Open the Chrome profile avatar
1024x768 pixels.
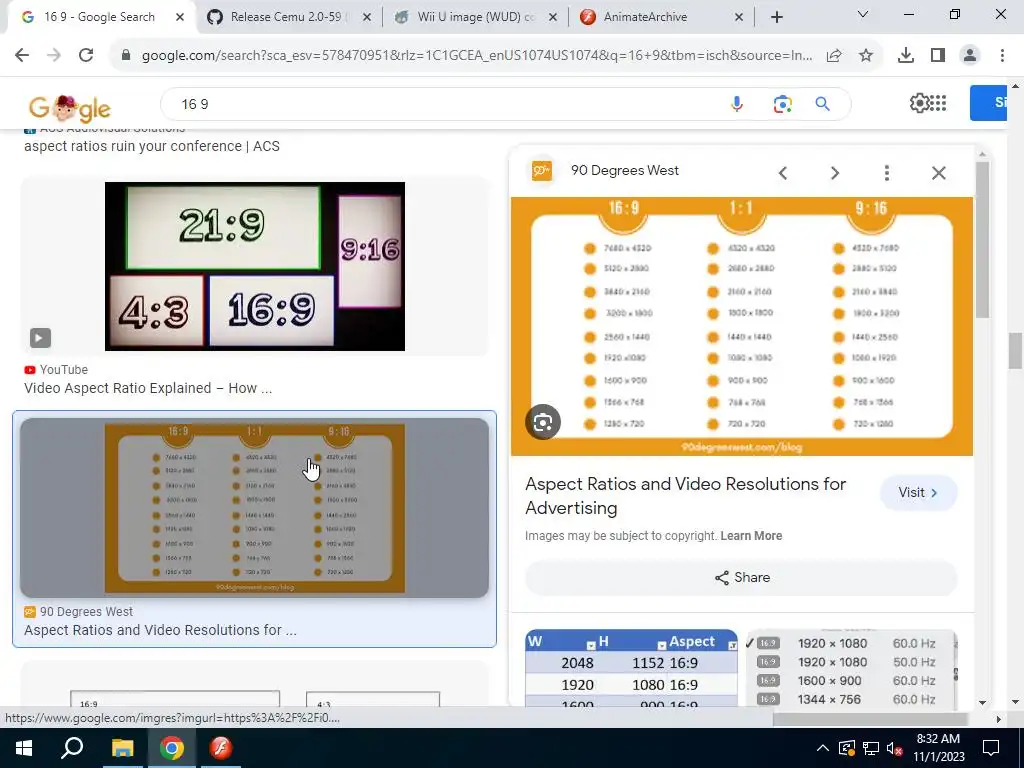tap(970, 56)
